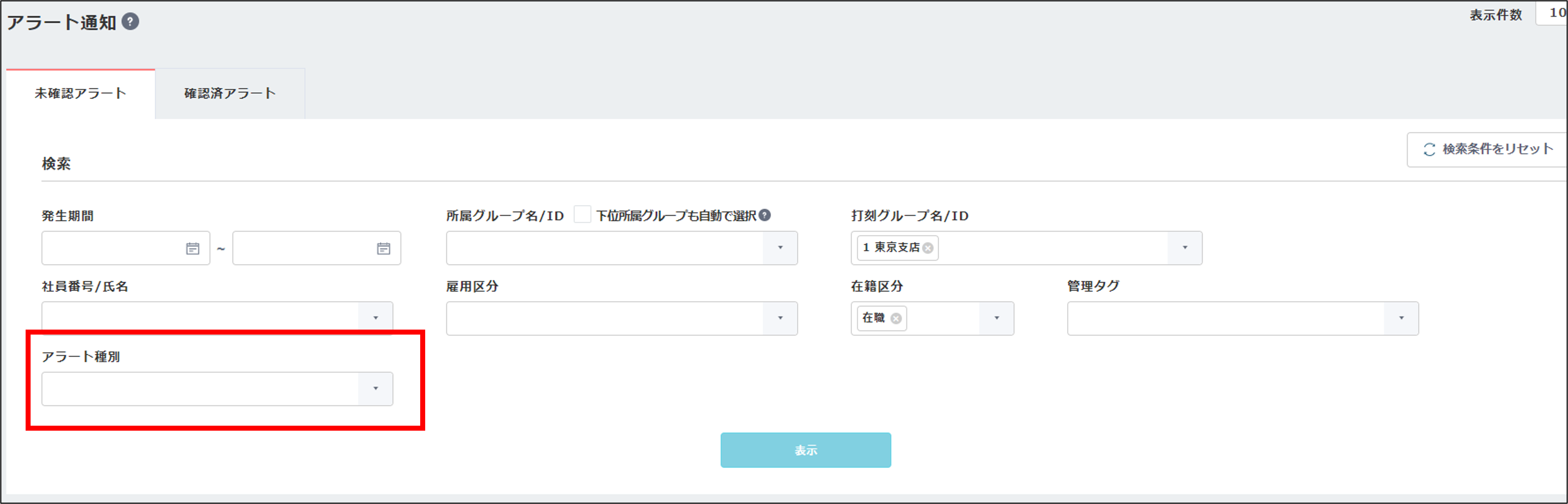Image resolution: width=1568 pixels, height=504 pixels.
Task: Open the 雇用区分 dropdown
Action: (780, 318)
